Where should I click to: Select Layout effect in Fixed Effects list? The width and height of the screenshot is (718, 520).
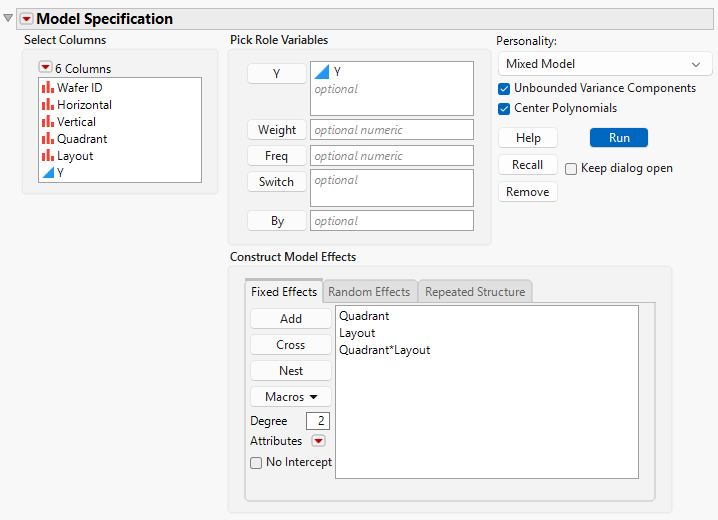tap(357, 333)
